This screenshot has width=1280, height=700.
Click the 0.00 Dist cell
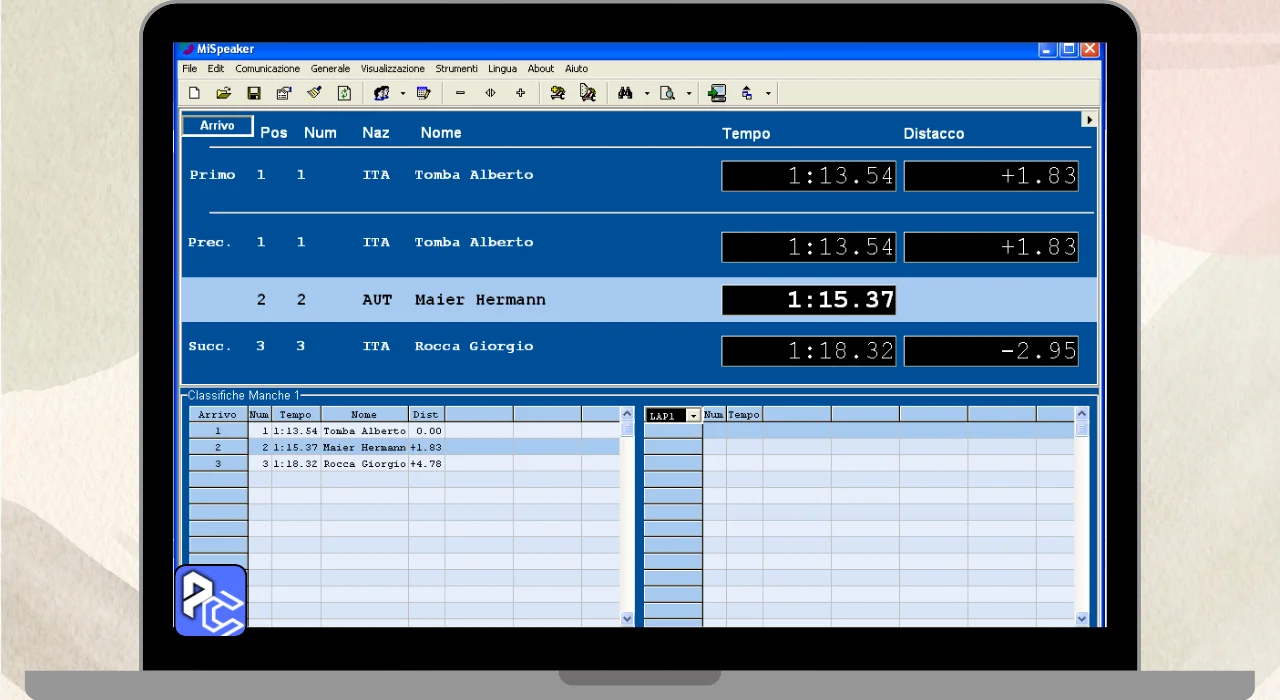pyautogui.click(x=426, y=431)
